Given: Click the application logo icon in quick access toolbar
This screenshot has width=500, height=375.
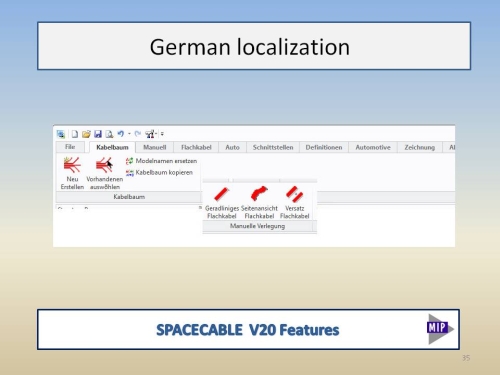Looking at the screenshot, I should pos(61,134).
